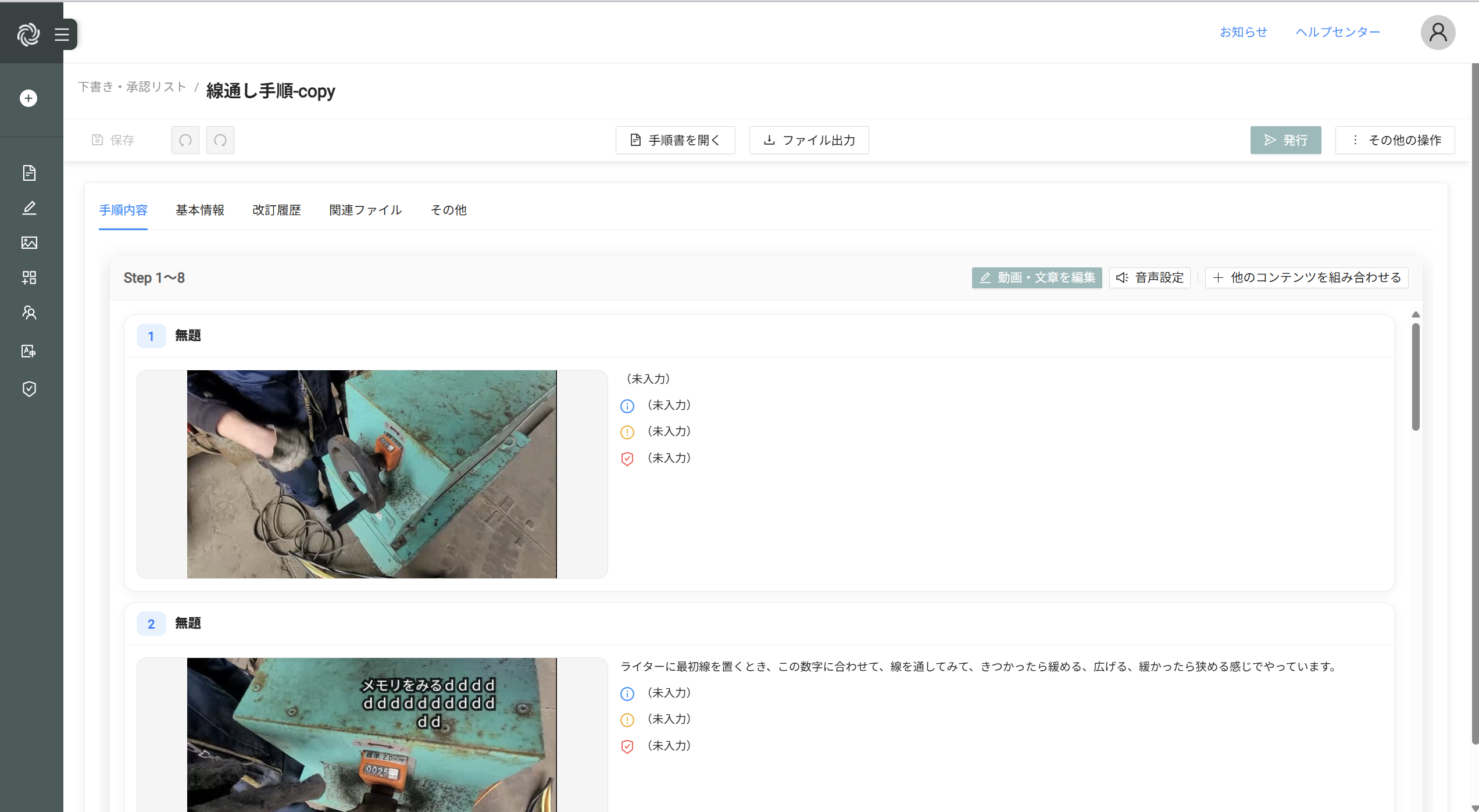Screen dimensions: 1479x812
Task: Switch to the 改訂履歴 tab
Action: 277,210
